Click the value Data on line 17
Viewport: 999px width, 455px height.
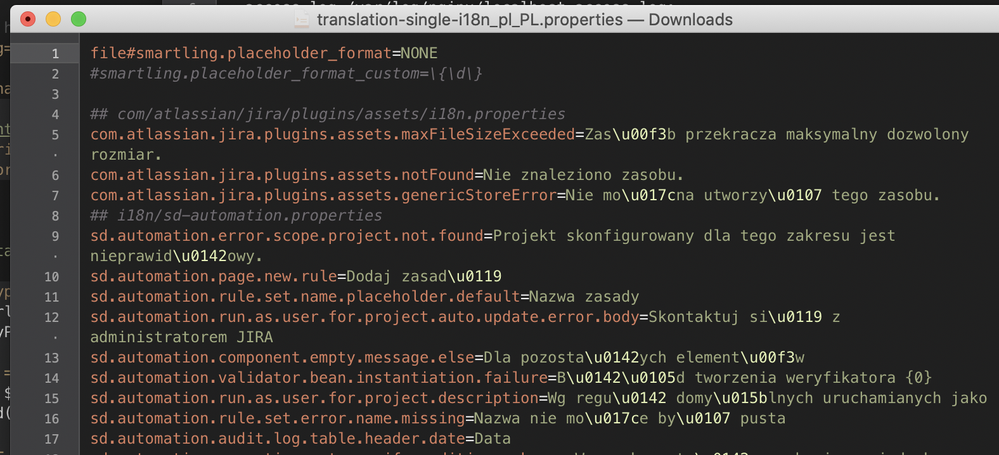(492, 439)
